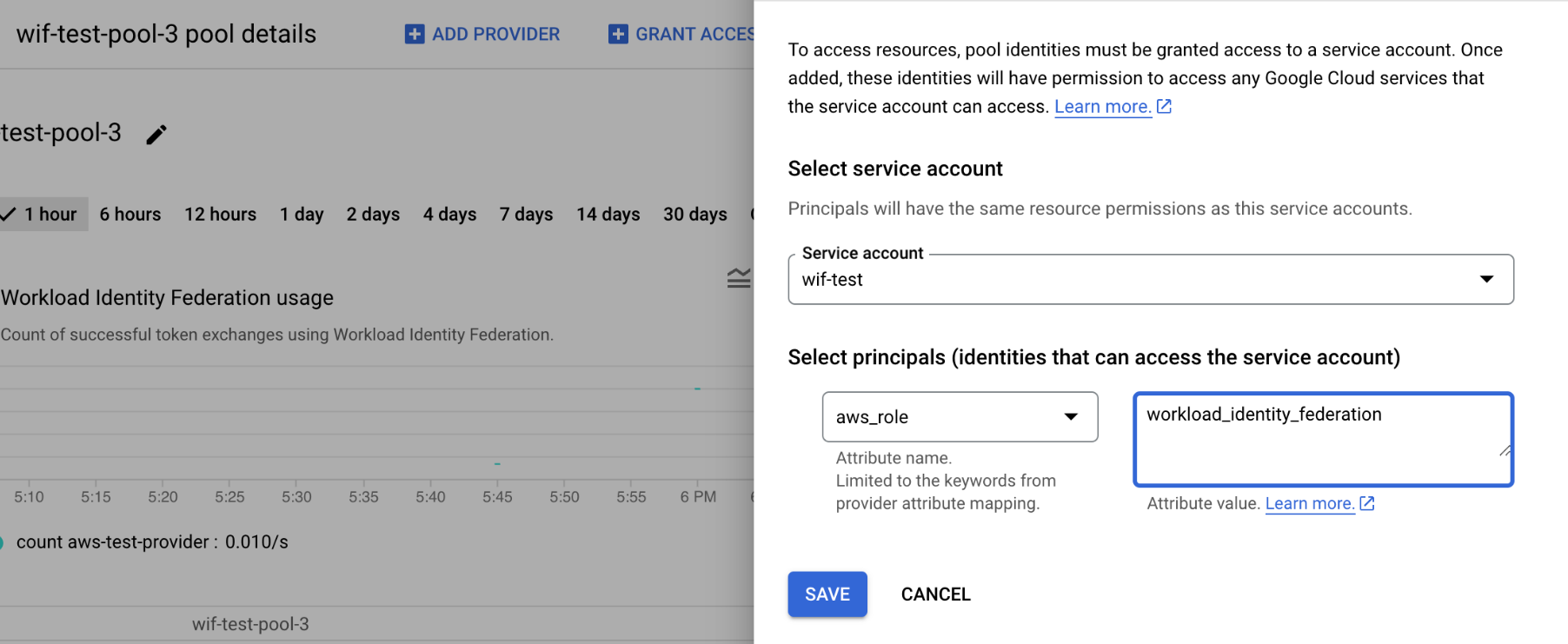Choose the 30 days time range
Viewport: 1568px width, 644px height.
[694, 214]
